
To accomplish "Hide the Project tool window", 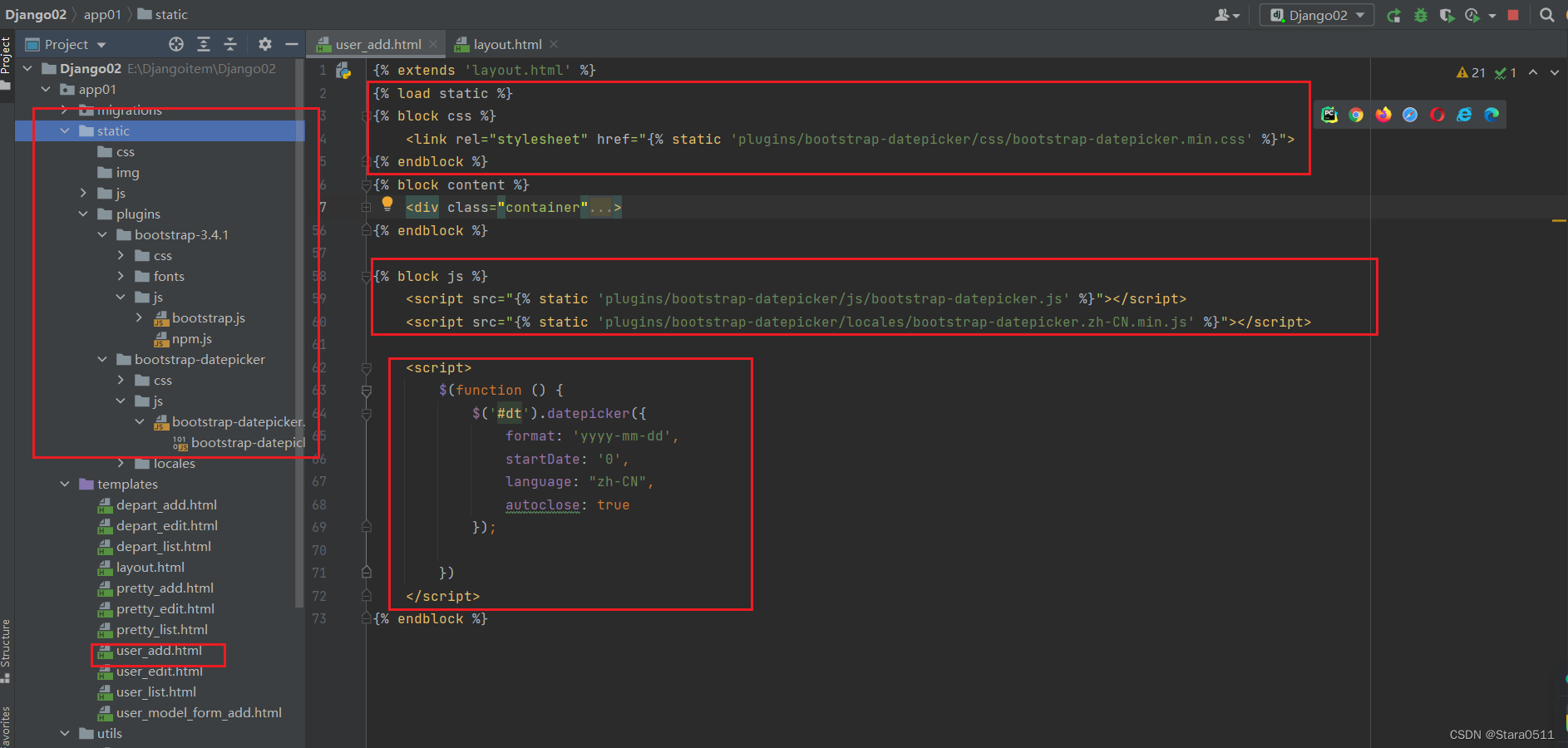I will pyautogui.click(x=292, y=44).
